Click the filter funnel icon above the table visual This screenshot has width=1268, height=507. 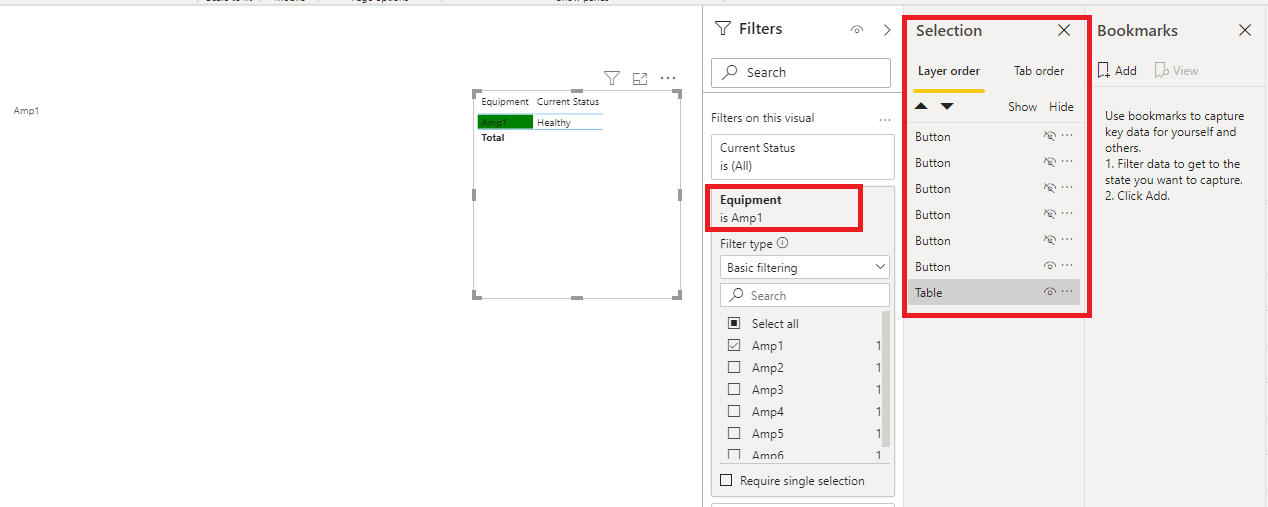[612, 78]
